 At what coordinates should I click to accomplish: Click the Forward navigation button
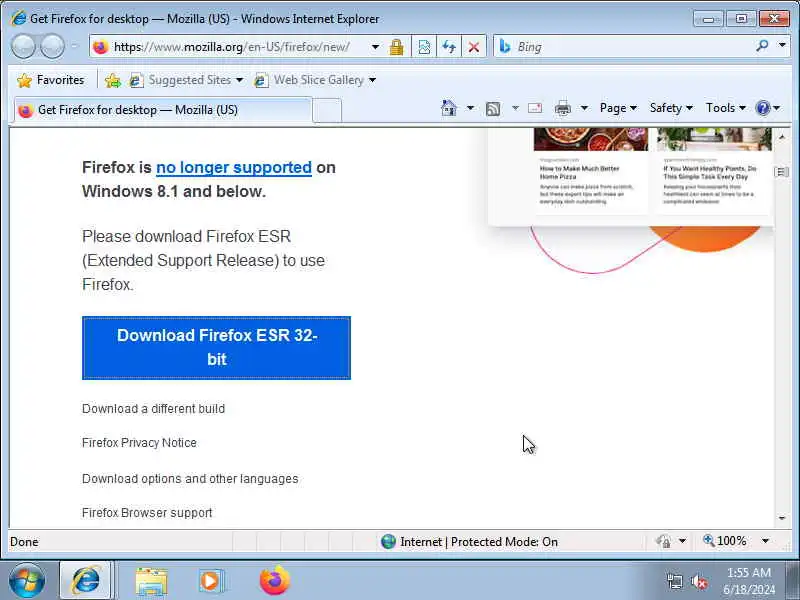click(53, 47)
